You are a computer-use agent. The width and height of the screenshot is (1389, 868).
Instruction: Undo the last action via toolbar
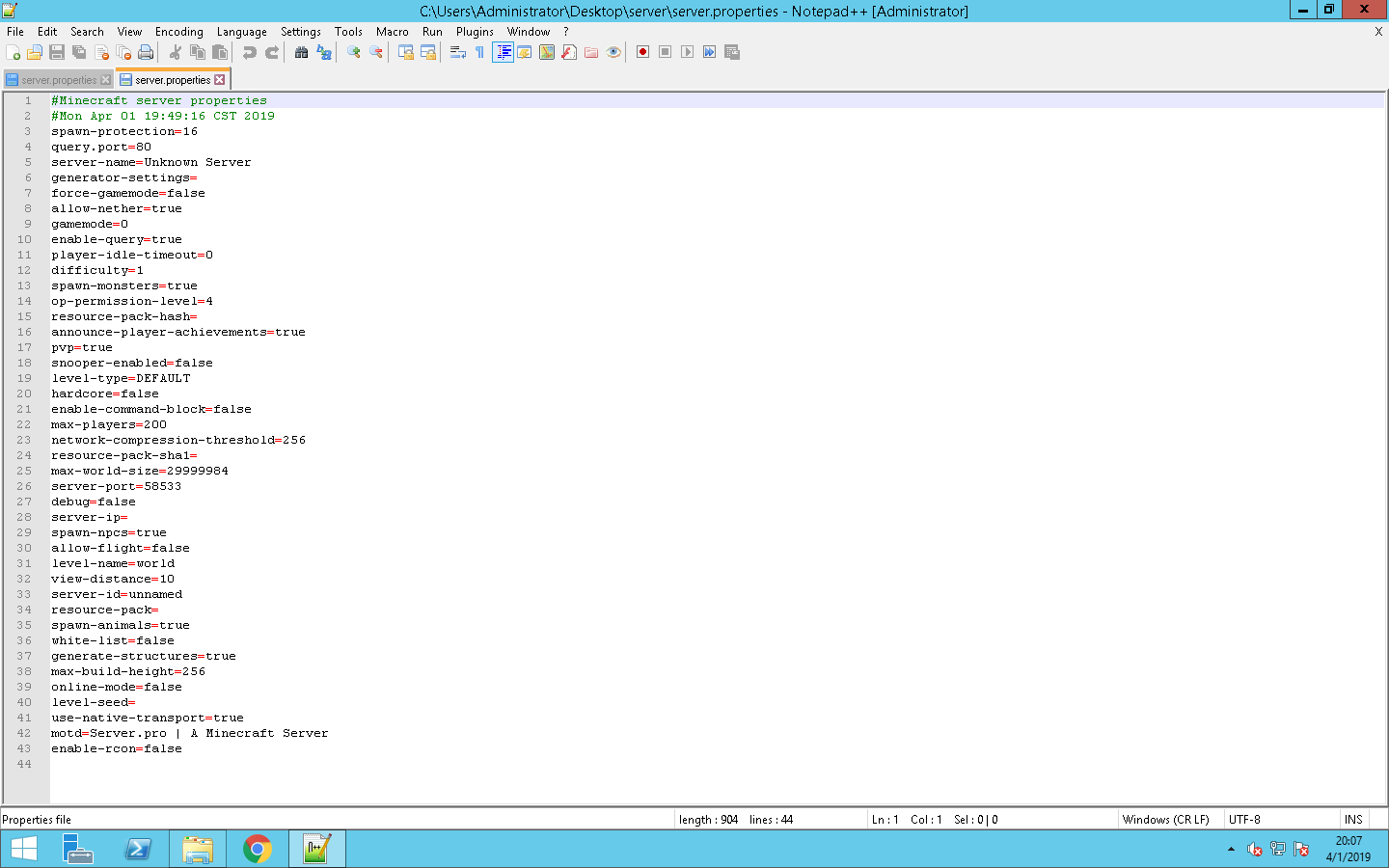tap(250, 52)
